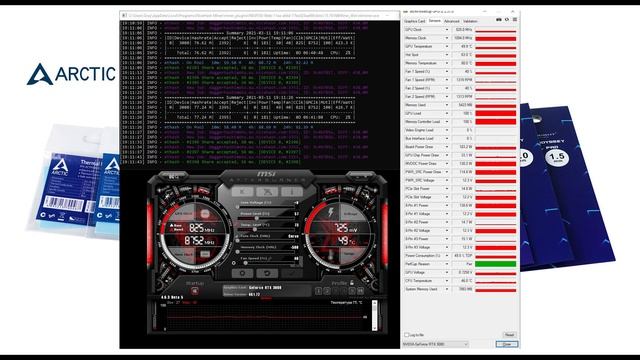Open Fan 1 Speed (%) dropdown arrow

[447, 71]
